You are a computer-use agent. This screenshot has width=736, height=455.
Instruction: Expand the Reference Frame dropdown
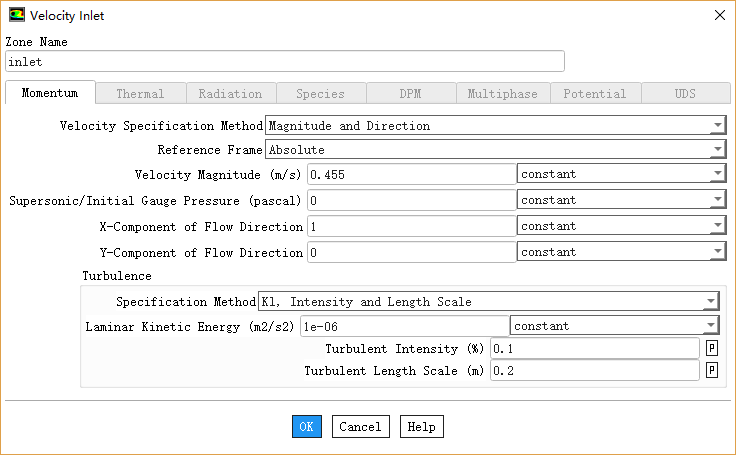coord(495,150)
